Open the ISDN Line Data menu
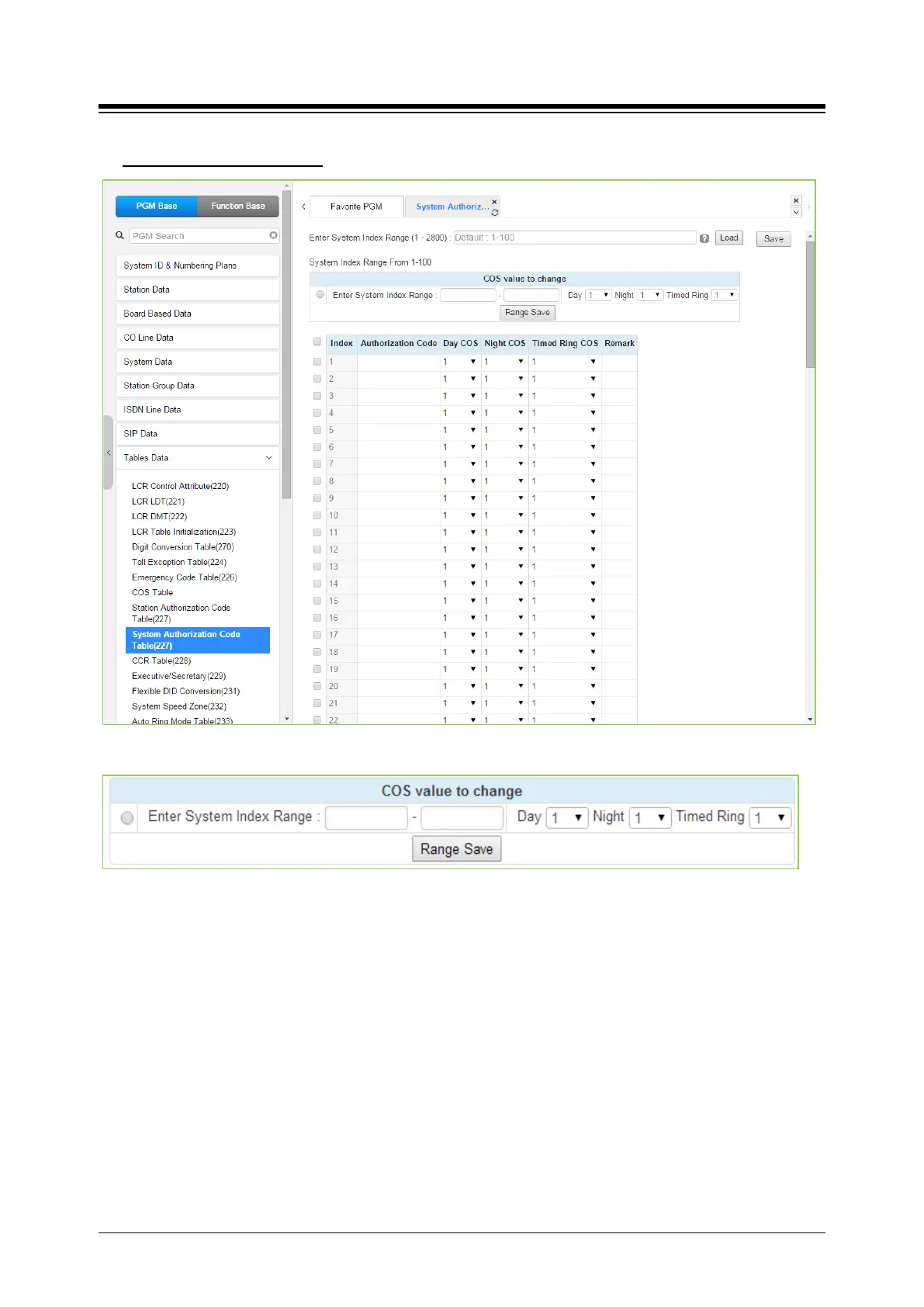Viewport: 924px width, 1307px height. 197,410
